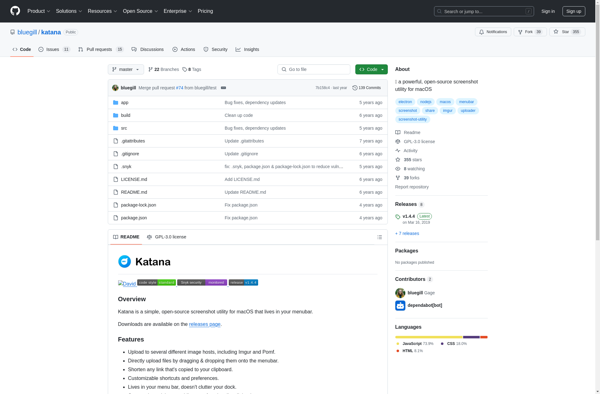Click the Go to file search field
600x394 pixels.
point(314,69)
